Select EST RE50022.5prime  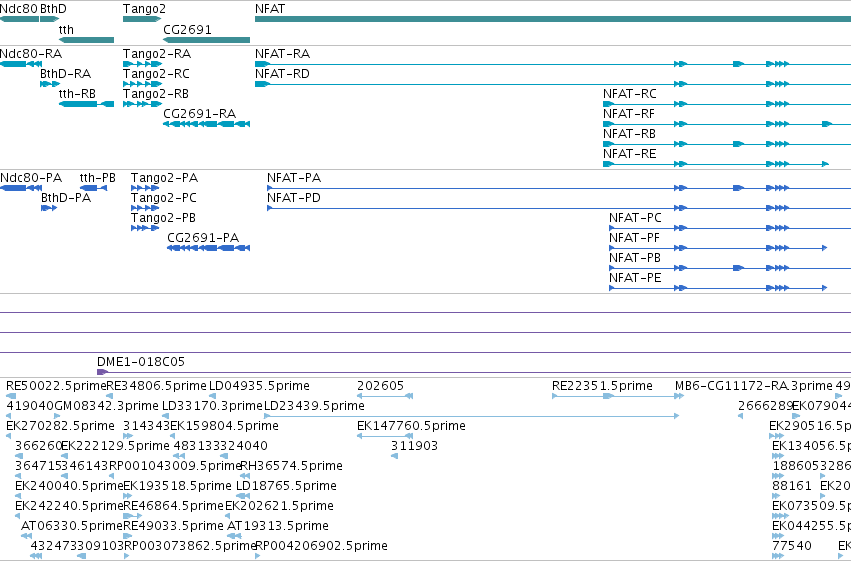(x=56, y=386)
